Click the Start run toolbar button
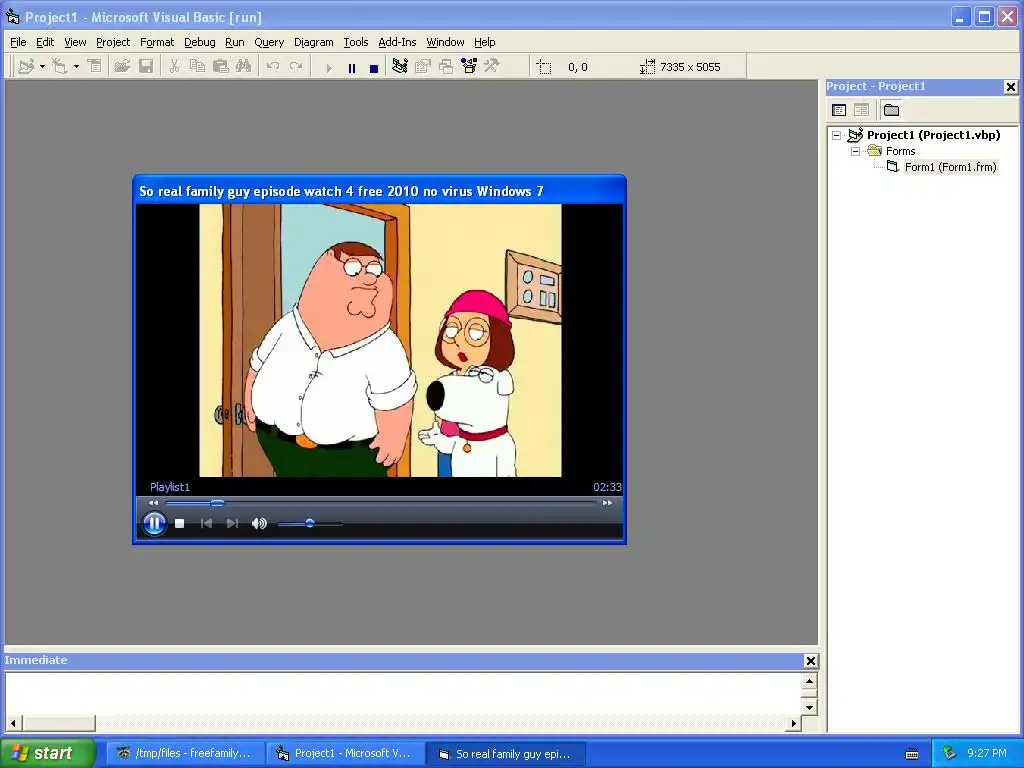 coord(328,68)
